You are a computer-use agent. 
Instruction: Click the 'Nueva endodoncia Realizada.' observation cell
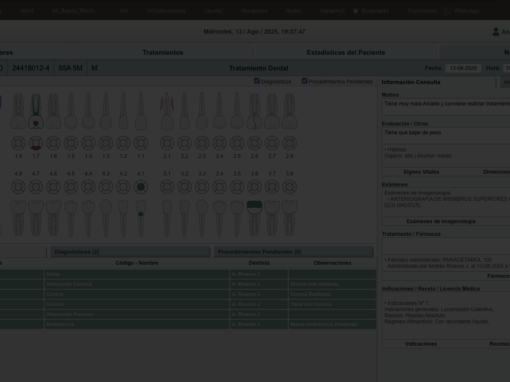(332, 324)
